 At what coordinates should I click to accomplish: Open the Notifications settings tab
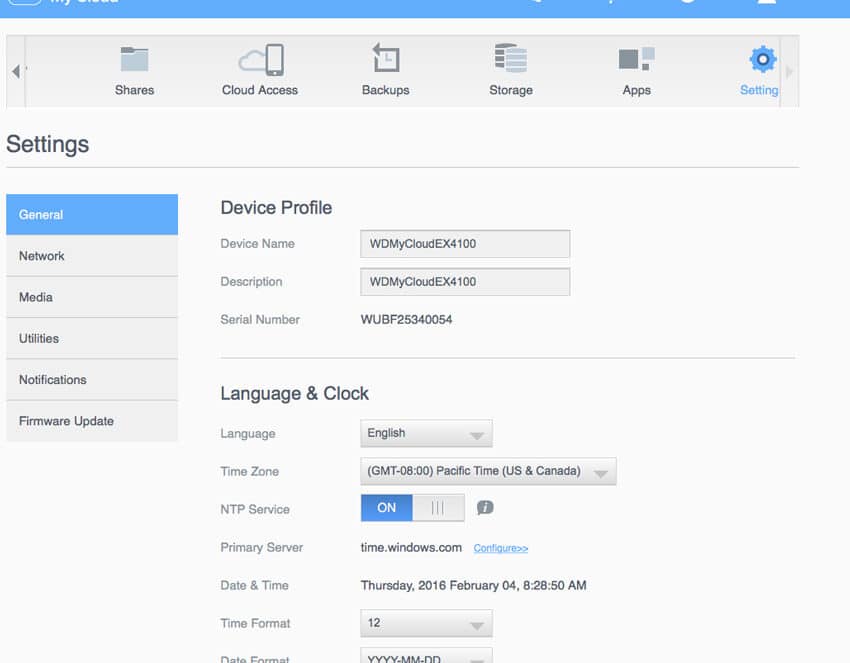(92, 379)
